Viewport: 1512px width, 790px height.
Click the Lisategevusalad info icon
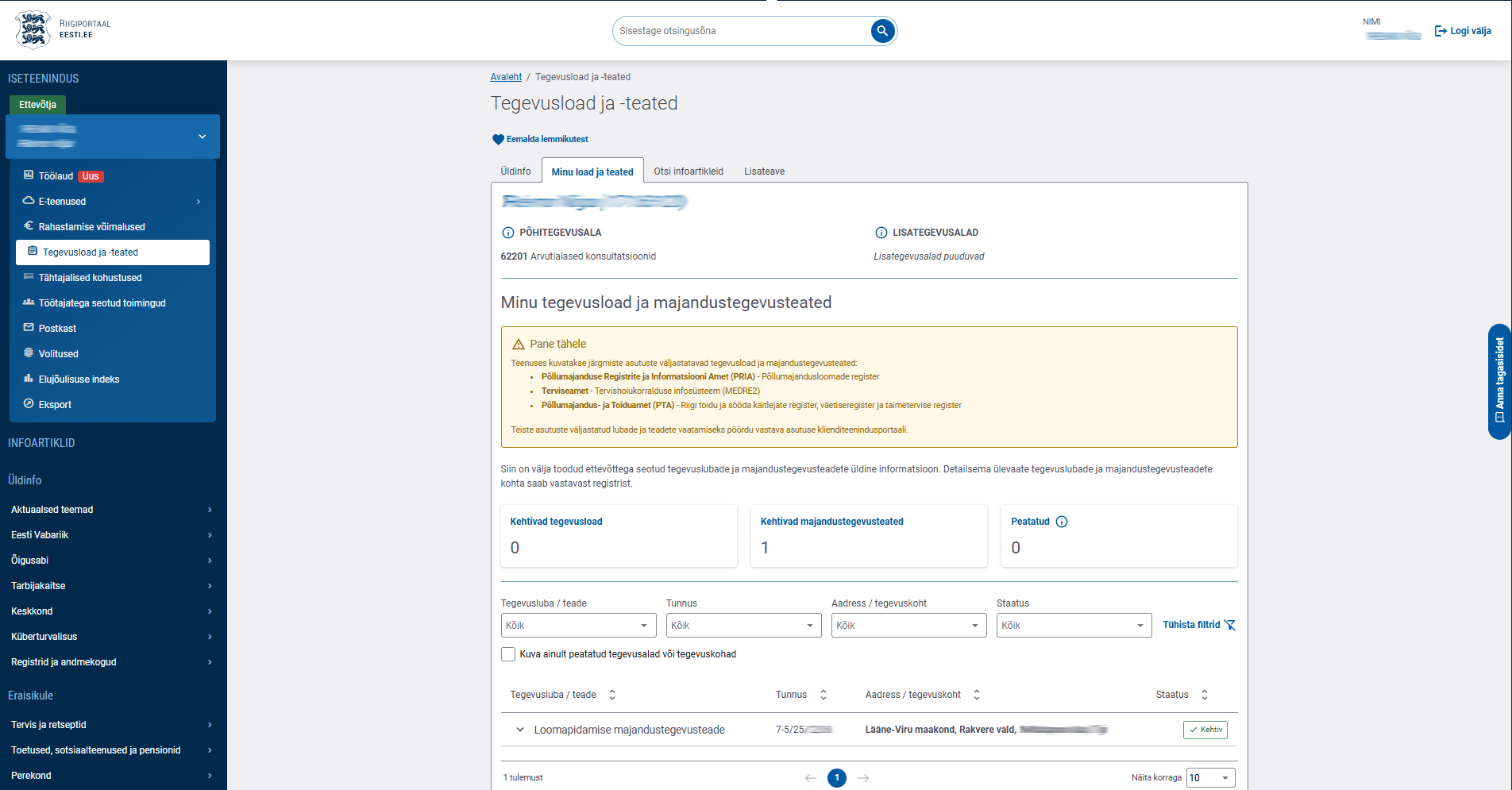(x=881, y=233)
